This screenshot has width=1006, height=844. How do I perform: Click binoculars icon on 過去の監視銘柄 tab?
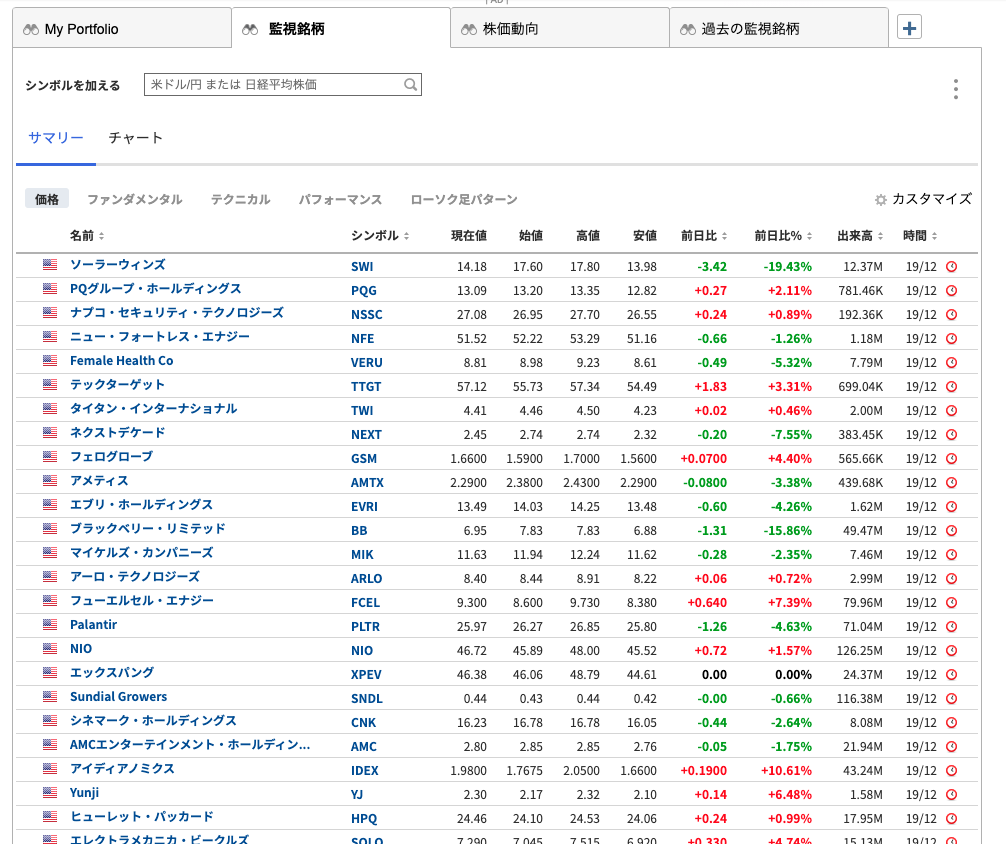tap(687, 30)
